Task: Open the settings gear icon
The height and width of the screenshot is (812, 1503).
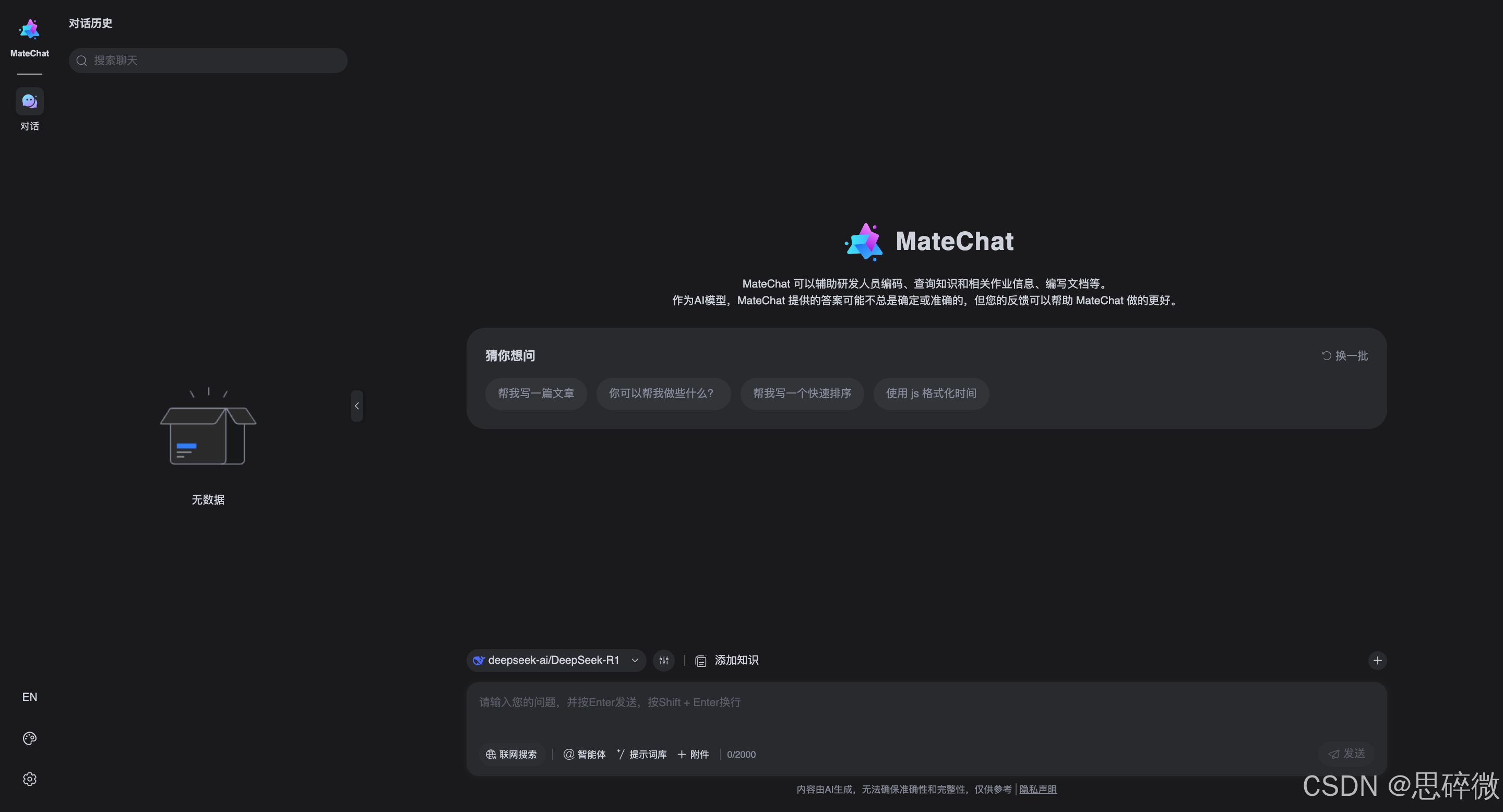Action: [x=29, y=779]
